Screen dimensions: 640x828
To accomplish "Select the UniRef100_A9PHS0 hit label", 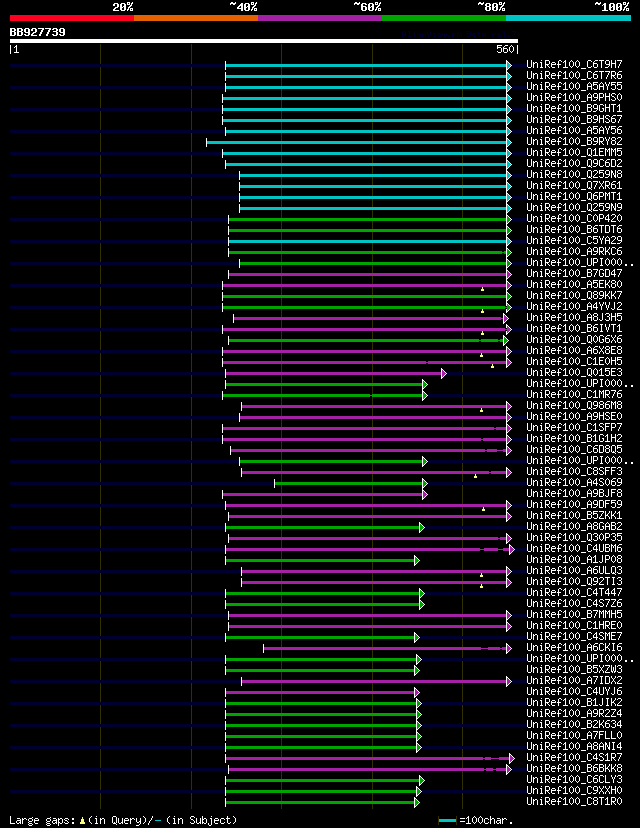I will coord(574,97).
